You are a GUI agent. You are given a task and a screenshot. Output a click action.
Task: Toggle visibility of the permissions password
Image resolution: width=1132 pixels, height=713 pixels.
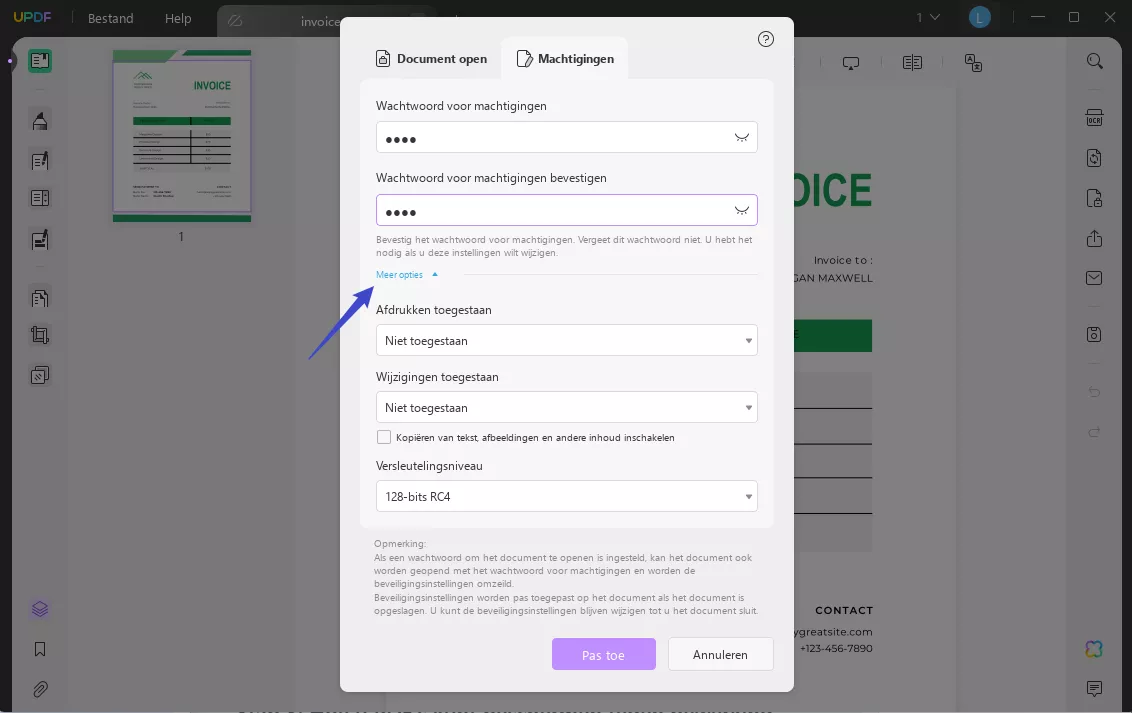[x=741, y=137]
